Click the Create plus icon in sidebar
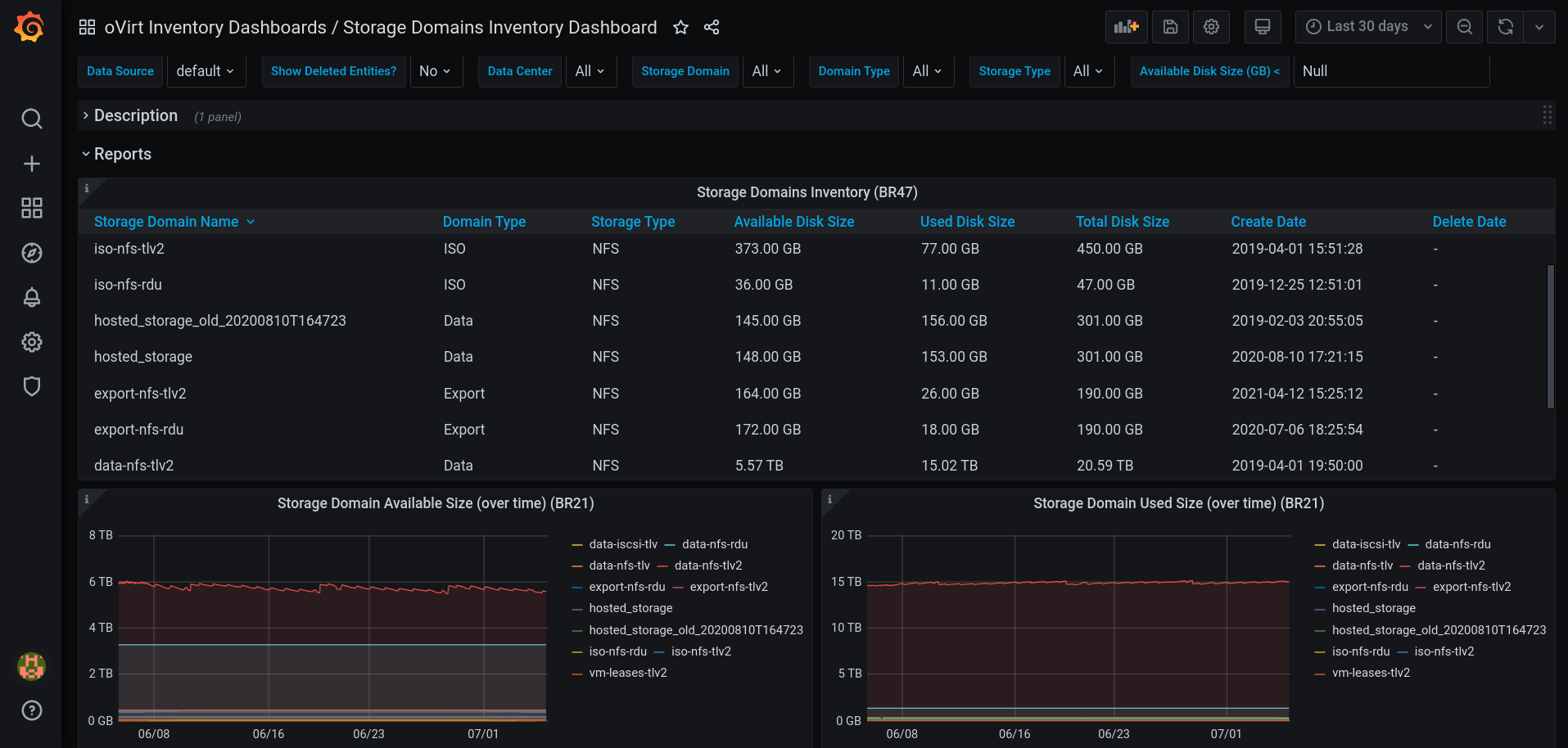Image resolution: width=1568 pixels, height=748 pixels. coord(31,164)
